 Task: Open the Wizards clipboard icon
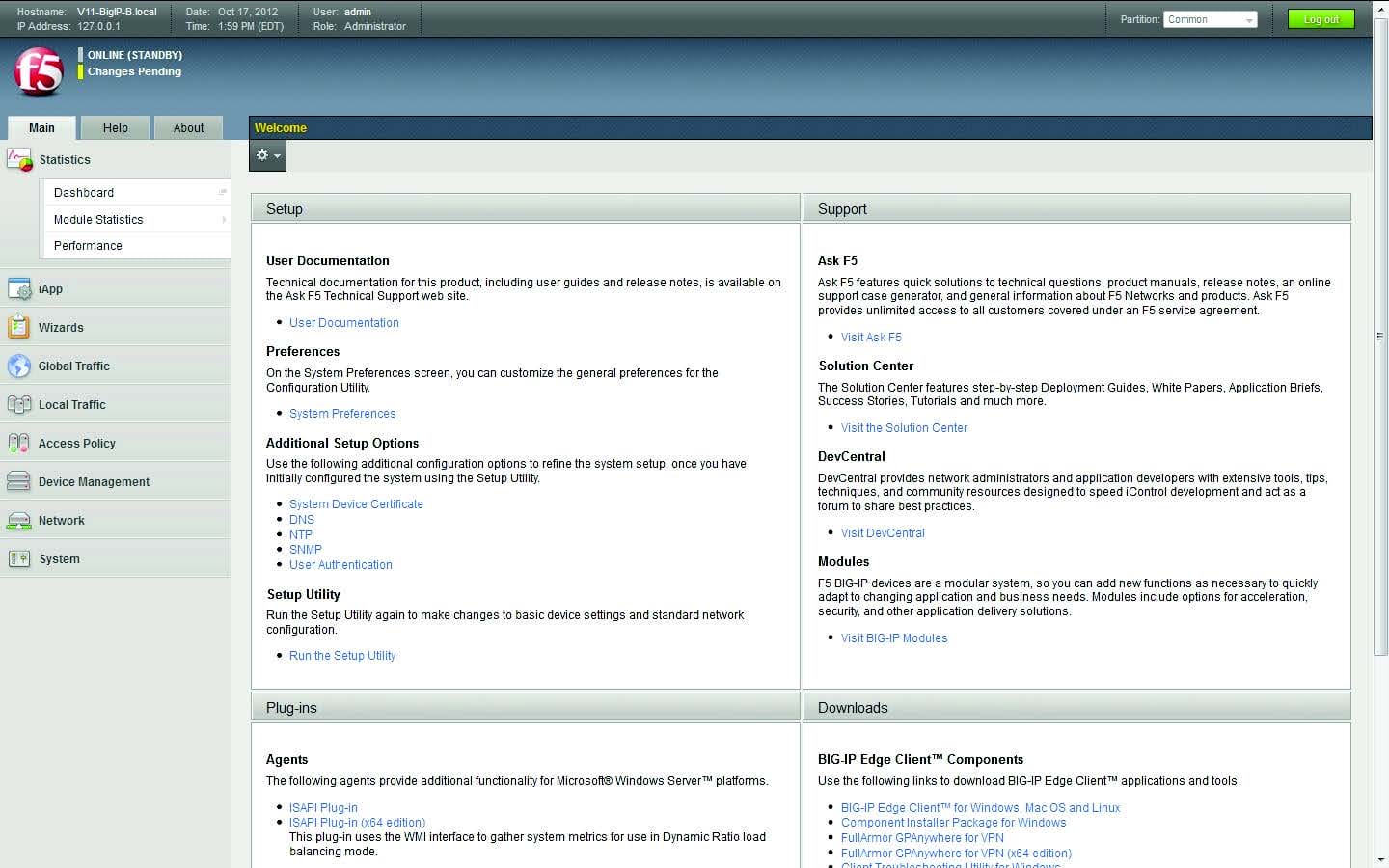[x=19, y=328]
